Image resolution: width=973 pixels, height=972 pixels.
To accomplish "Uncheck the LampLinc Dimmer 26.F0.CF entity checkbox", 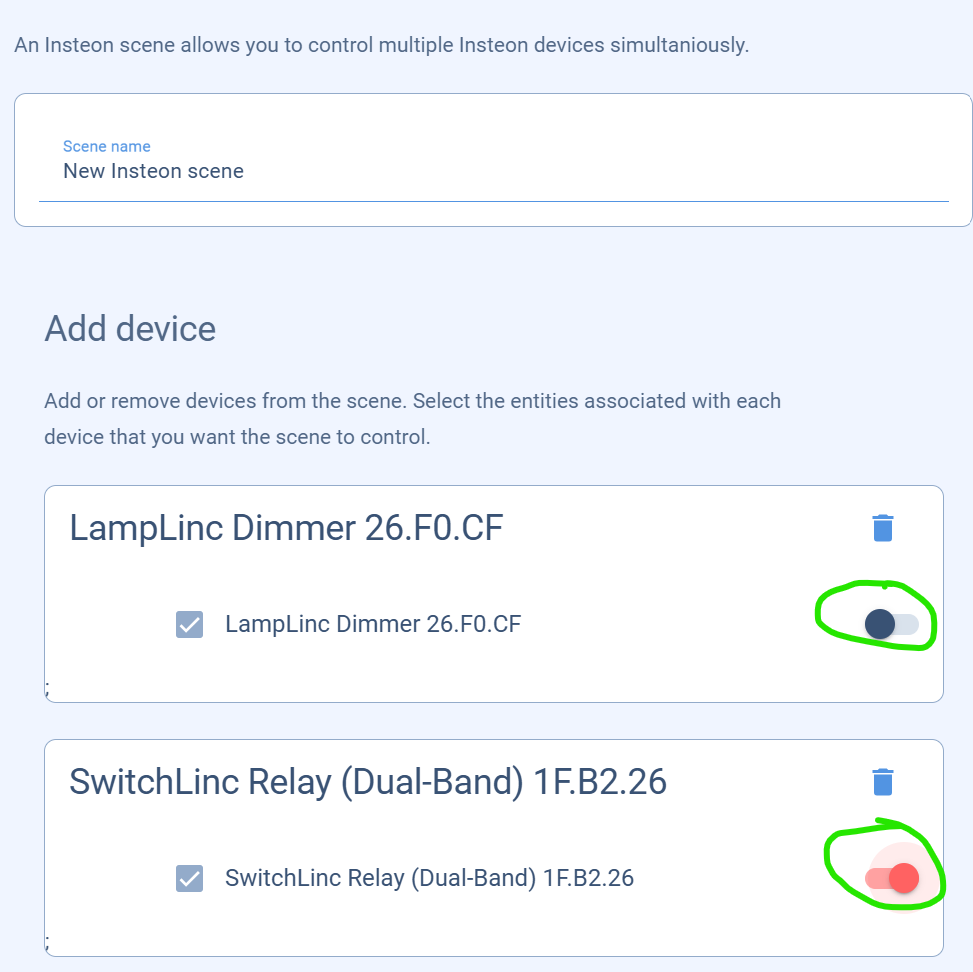I will (x=189, y=625).
